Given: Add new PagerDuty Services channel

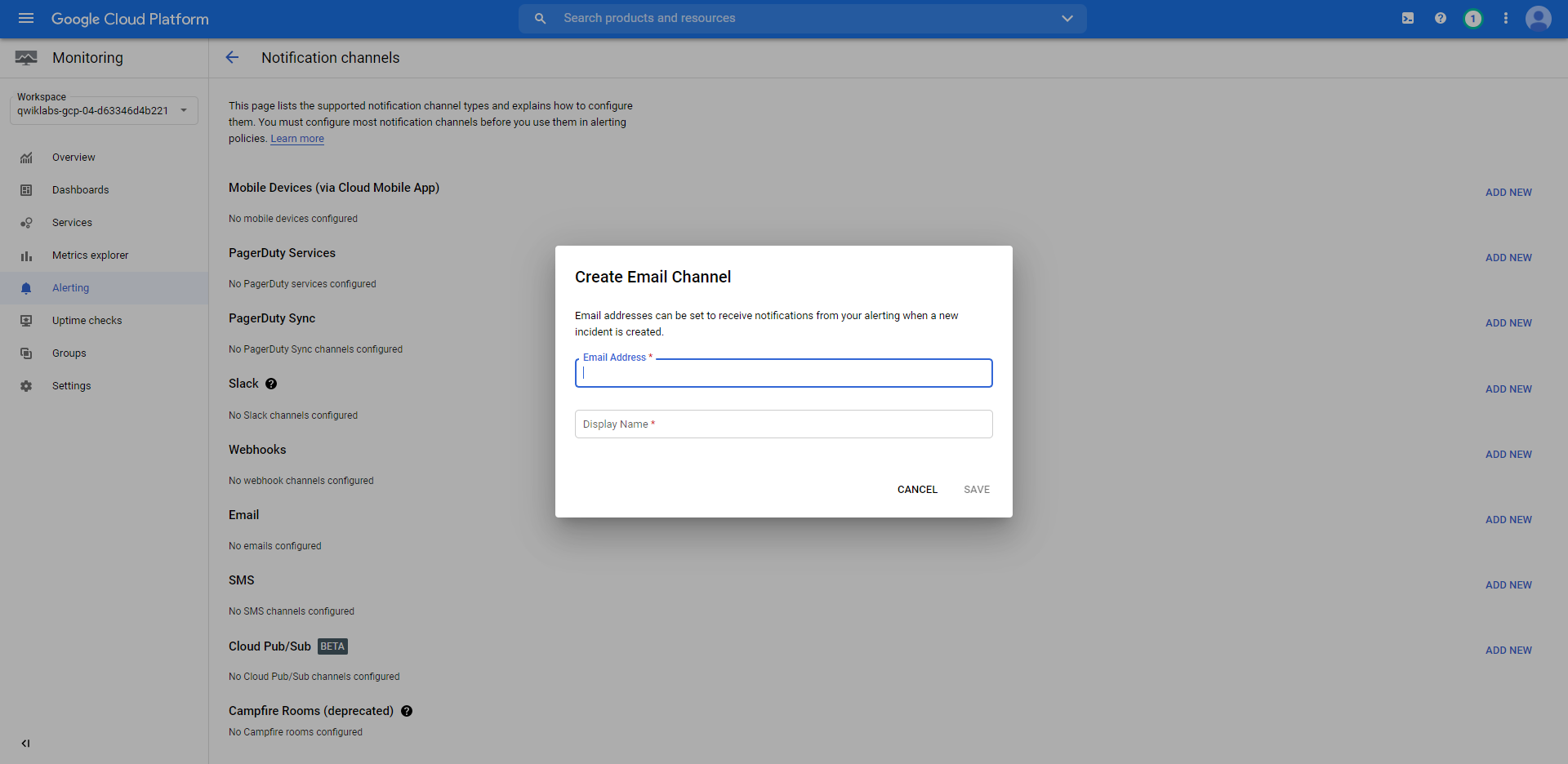Looking at the screenshot, I should coord(1508,258).
